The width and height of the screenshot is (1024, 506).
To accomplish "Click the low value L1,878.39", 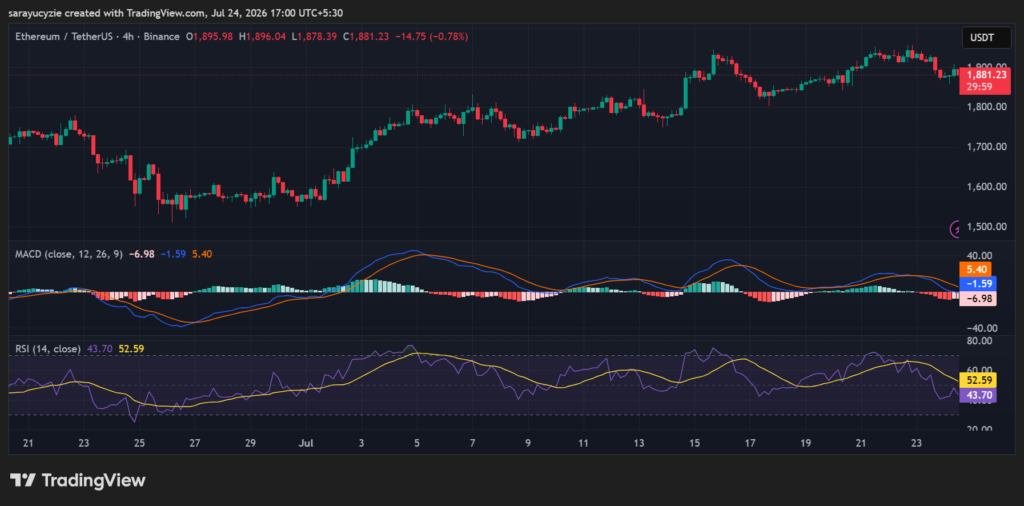I will (313, 37).
